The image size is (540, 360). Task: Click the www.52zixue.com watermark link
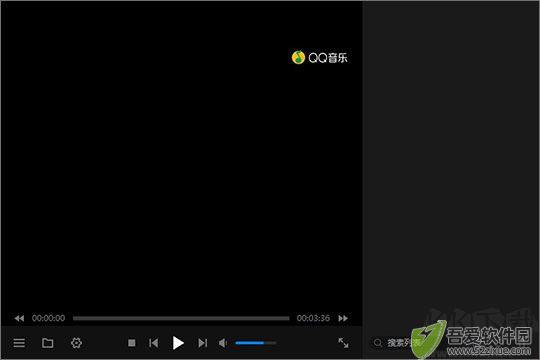tap(489, 351)
